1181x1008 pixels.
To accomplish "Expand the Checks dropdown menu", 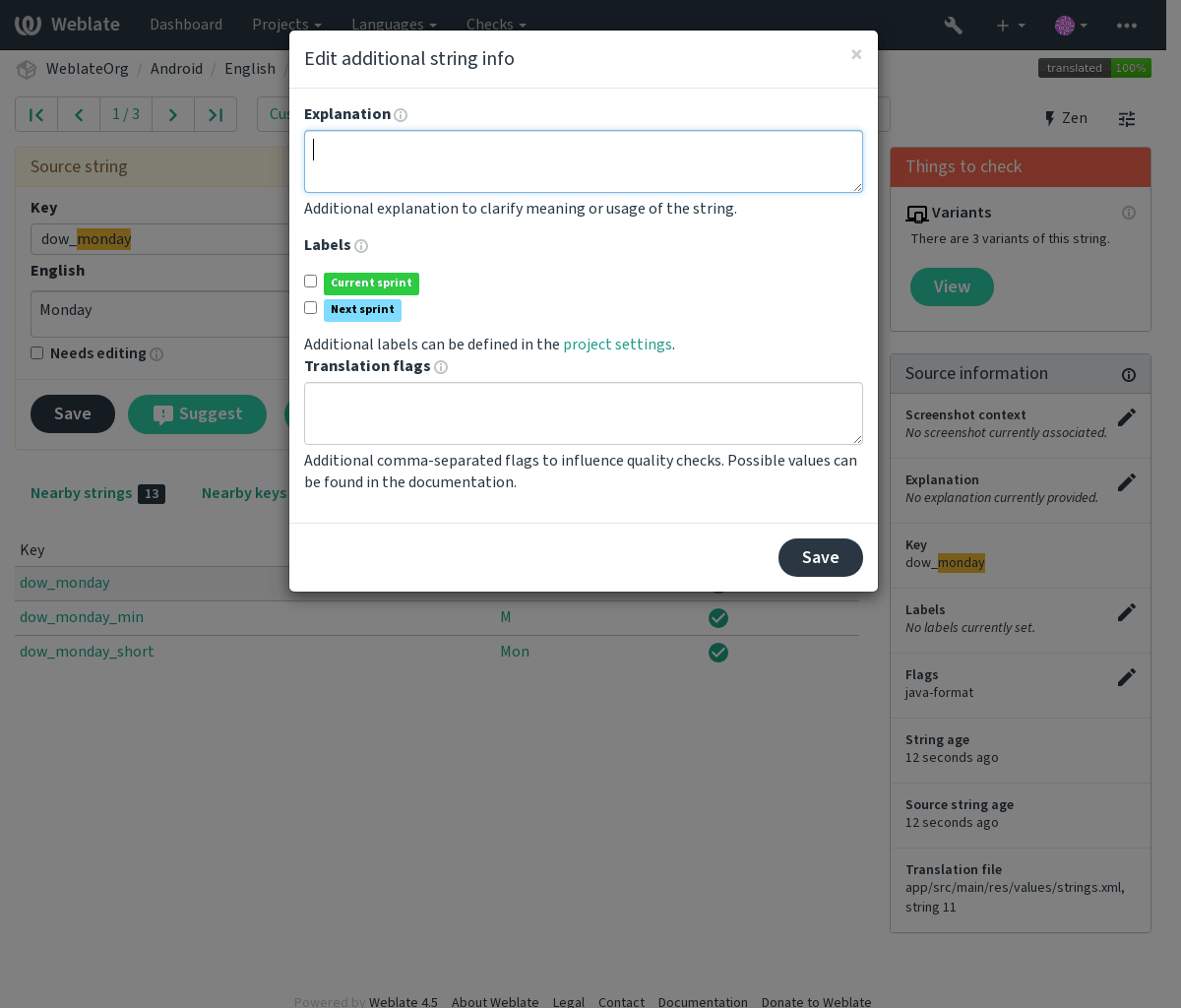I will [x=496, y=25].
